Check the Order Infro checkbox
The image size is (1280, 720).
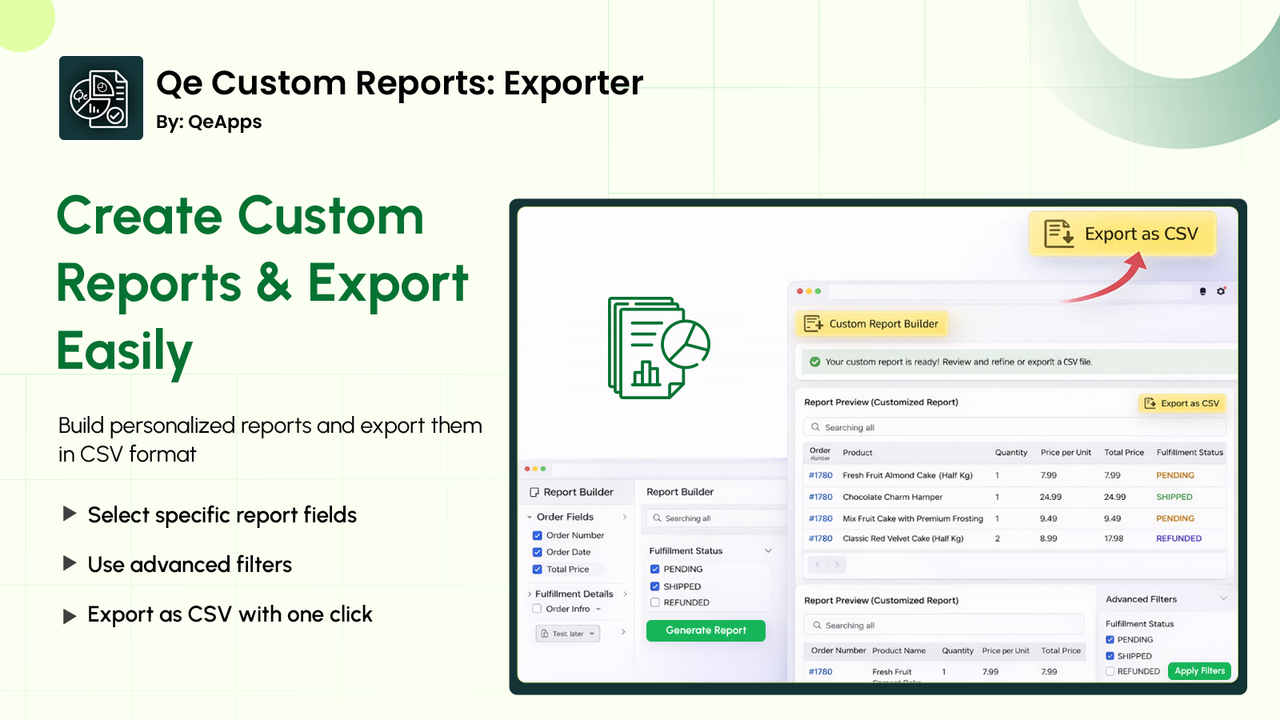click(x=537, y=608)
